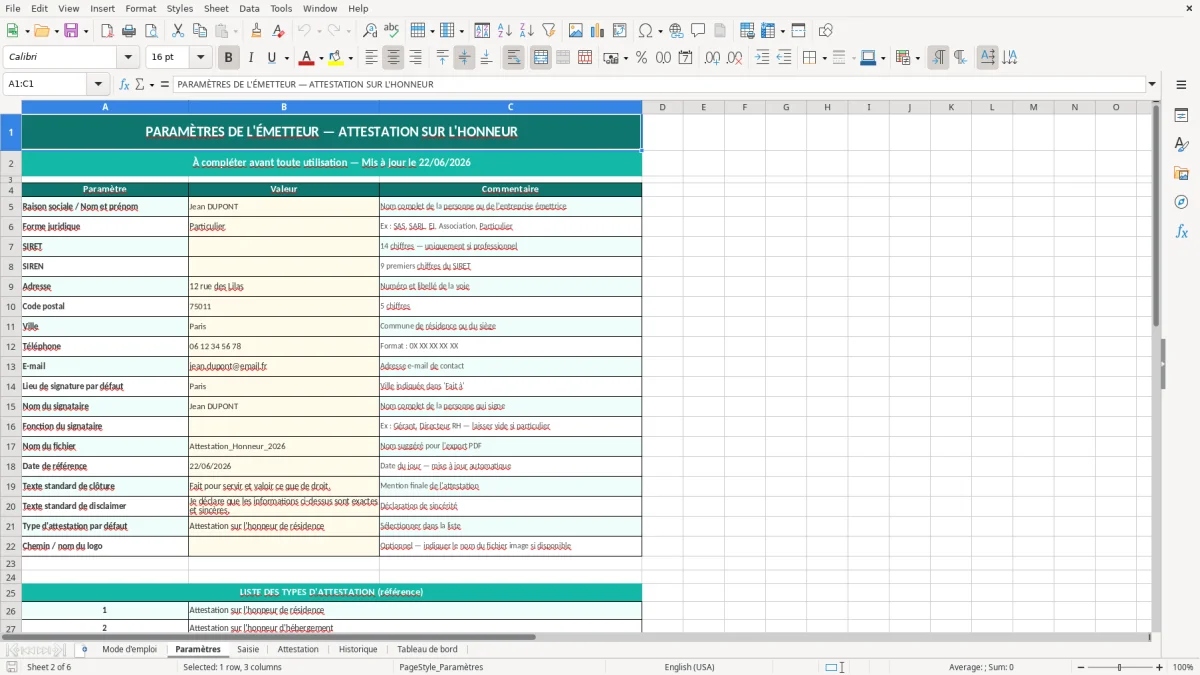The image size is (1200, 675).
Task: Toggle Italic formatting
Action: tap(250, 58)
